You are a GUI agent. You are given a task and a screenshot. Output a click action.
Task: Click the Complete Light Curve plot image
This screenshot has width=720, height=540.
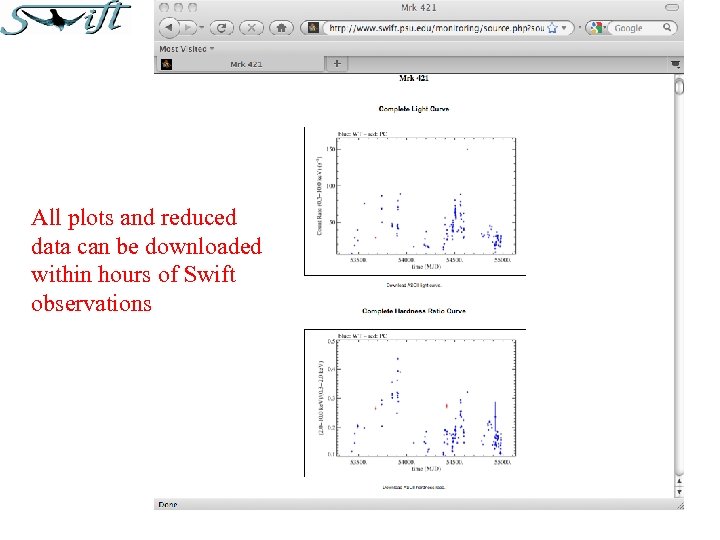(x=415, y=201)
